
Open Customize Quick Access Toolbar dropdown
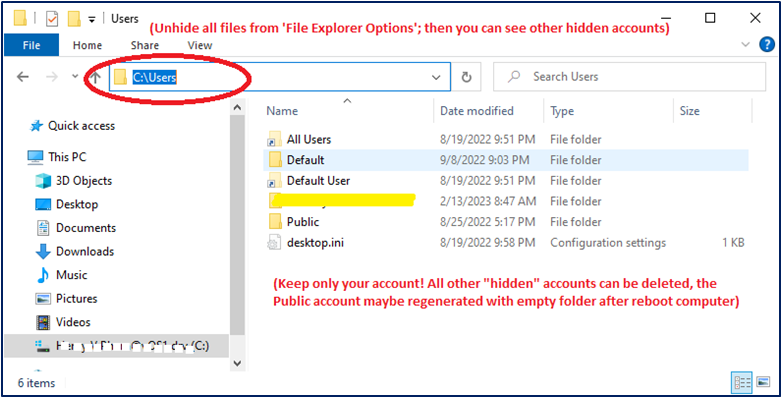92,19
